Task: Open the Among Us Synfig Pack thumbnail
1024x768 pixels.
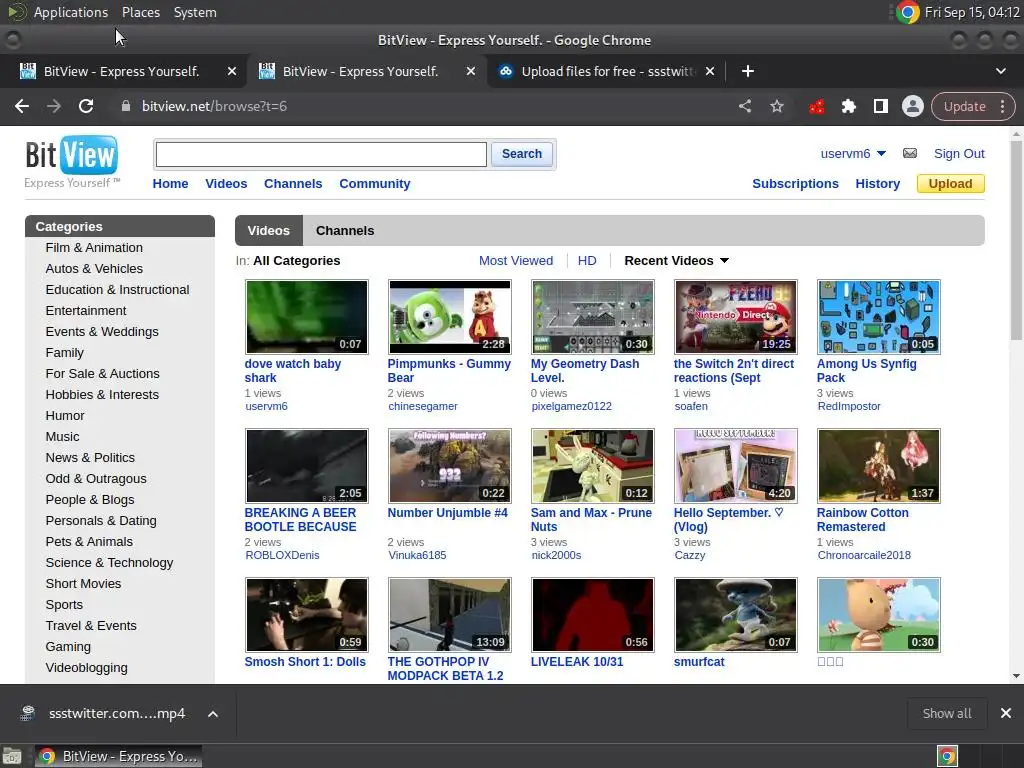Action: click(878, 317)
